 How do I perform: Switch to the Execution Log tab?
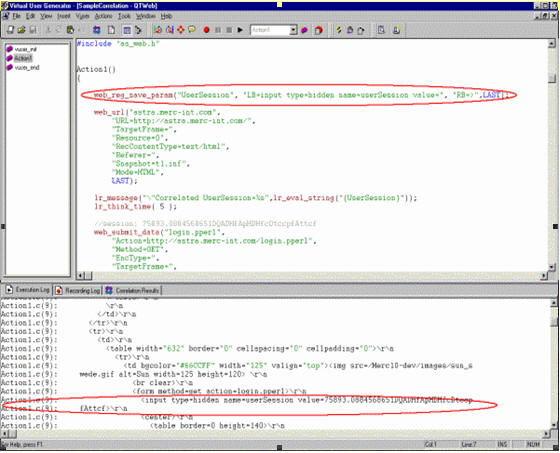tap(28, 290)
